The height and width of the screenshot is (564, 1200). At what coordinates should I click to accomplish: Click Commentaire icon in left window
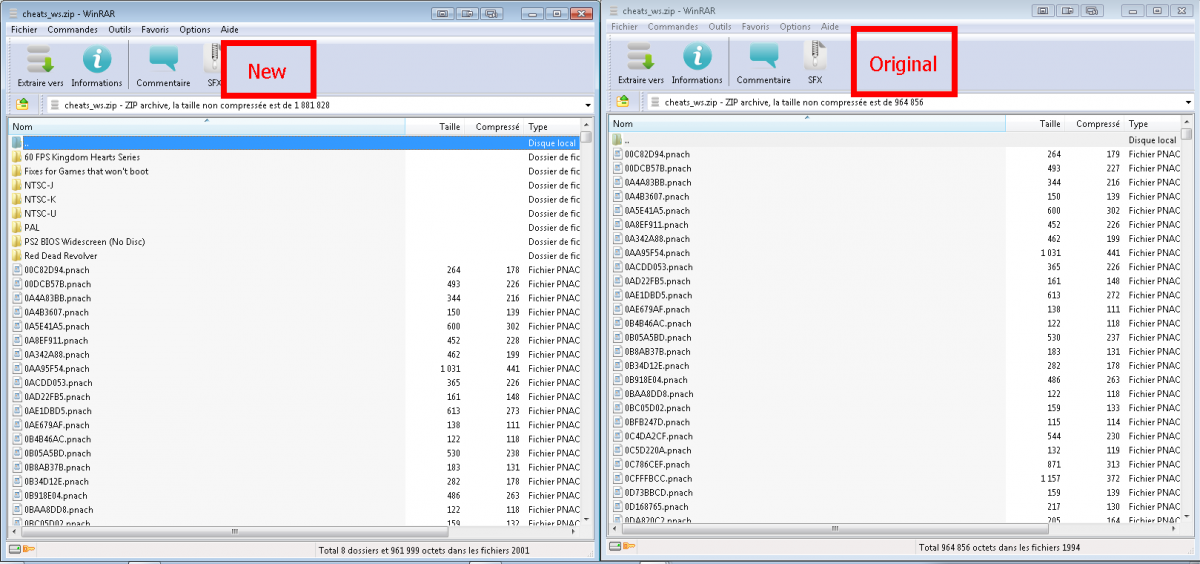pos(163,62)
